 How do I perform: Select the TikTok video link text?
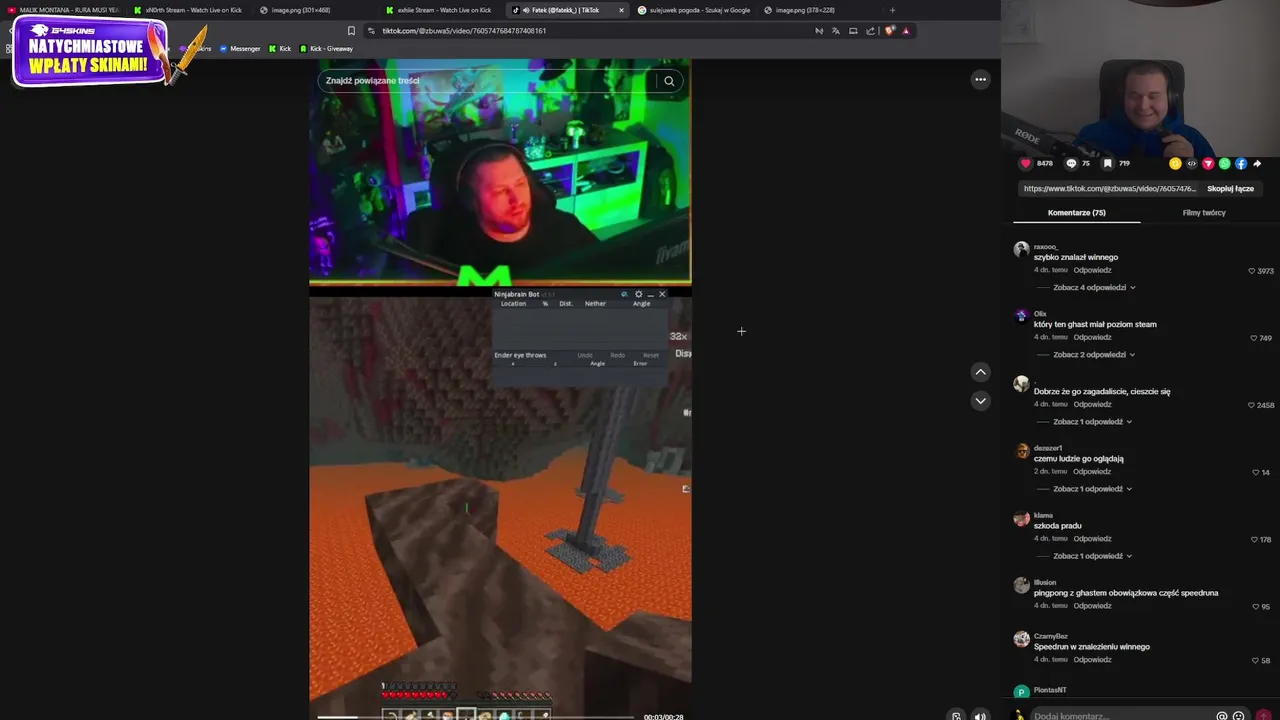[1109, 189]
